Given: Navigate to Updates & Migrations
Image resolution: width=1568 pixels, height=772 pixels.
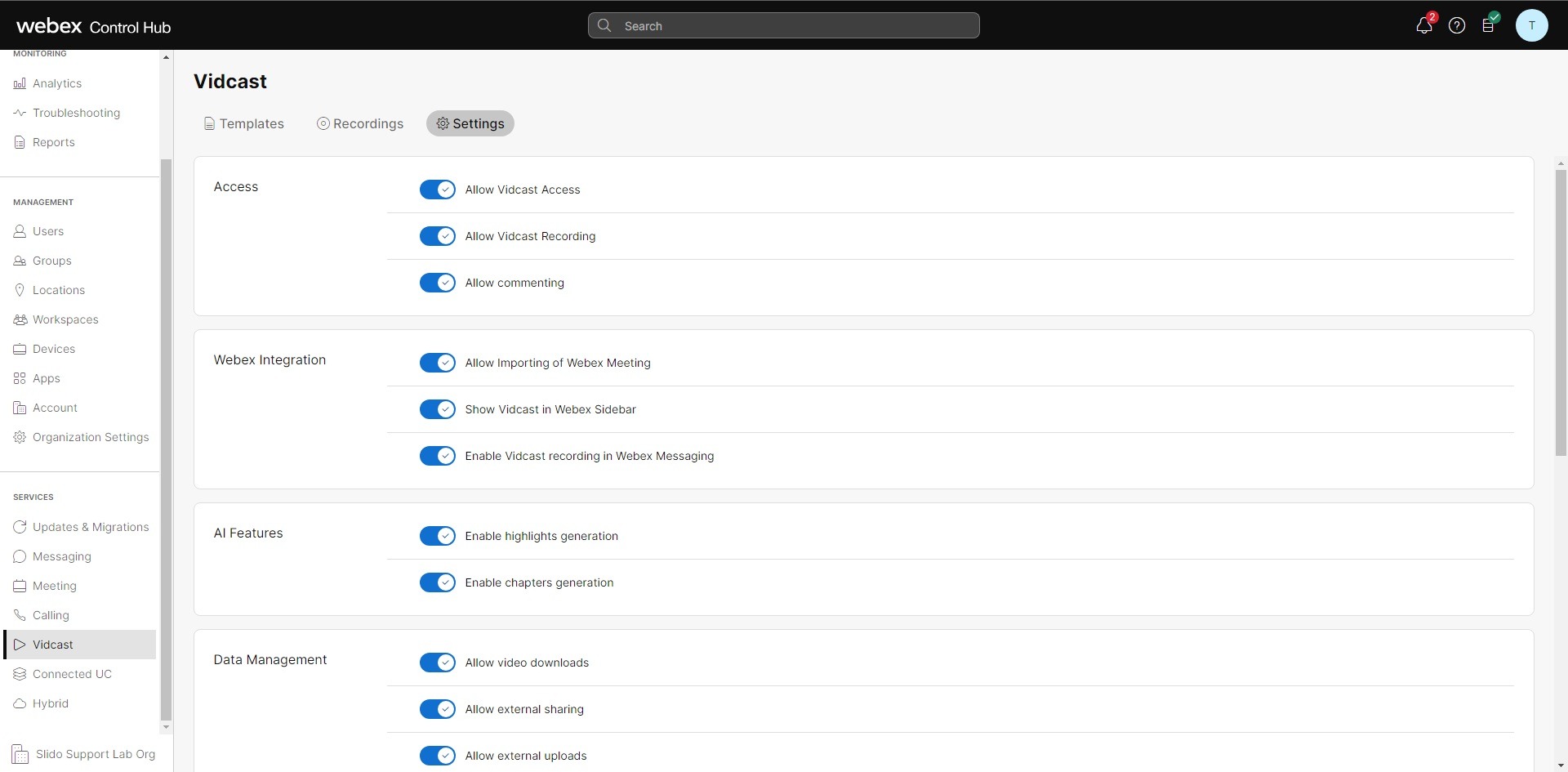Looking at the screenshot, I should pos(91,527).
